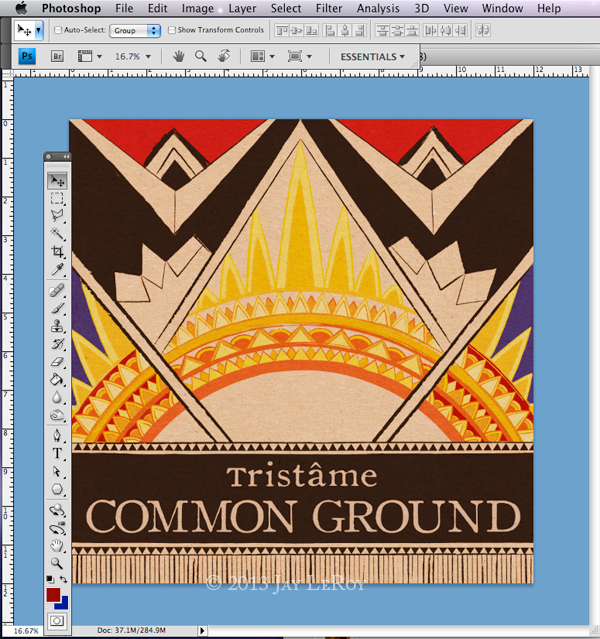Image resolution: width=600 pixels, height=639 pixels.
Task: Click the Auto-Align Layers button
Action: 483,31
